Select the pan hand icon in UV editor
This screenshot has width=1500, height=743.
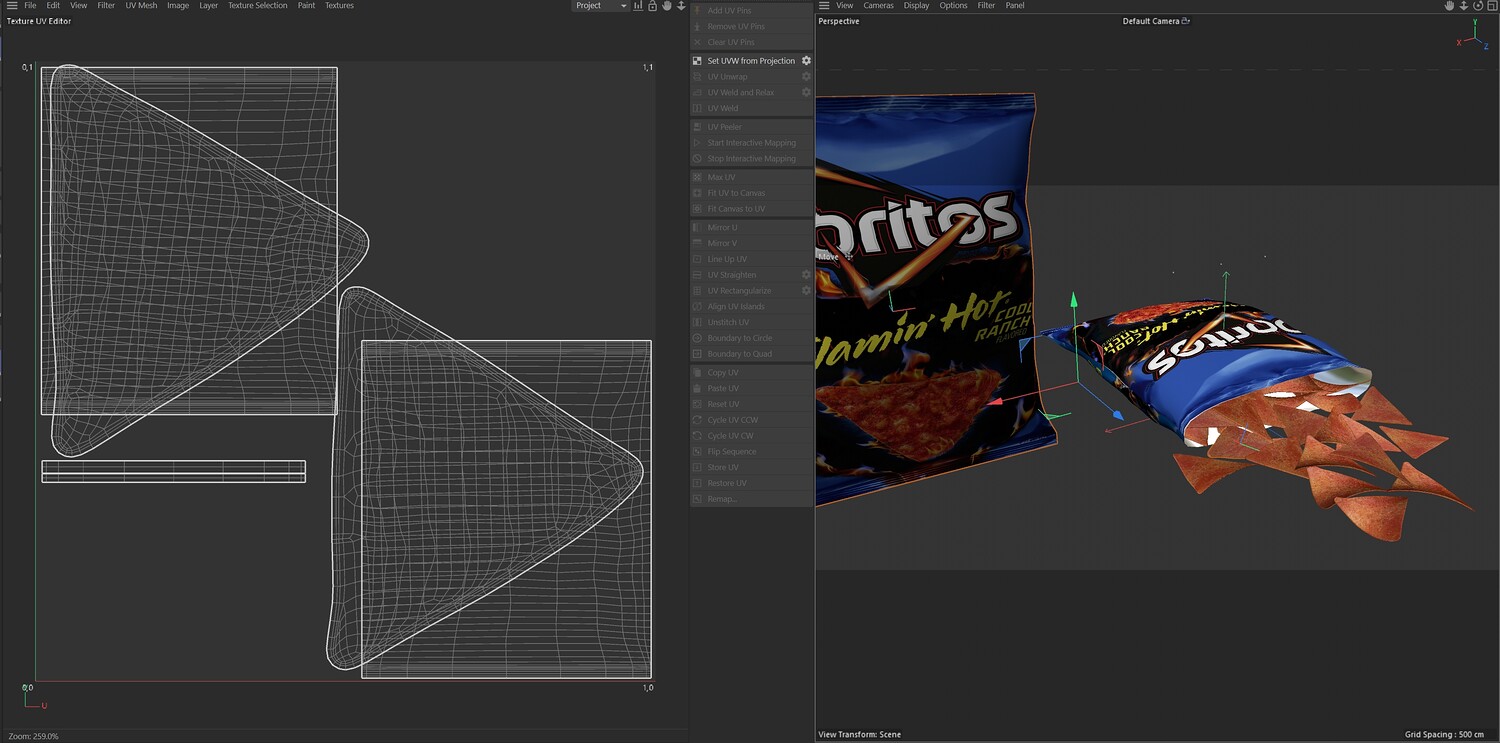point(667,6)
